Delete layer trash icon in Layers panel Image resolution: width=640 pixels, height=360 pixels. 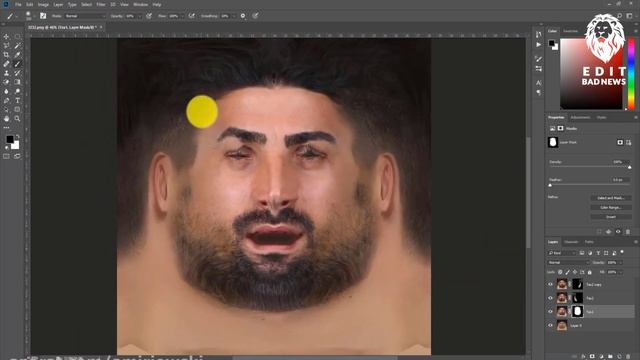click(628, 356)
